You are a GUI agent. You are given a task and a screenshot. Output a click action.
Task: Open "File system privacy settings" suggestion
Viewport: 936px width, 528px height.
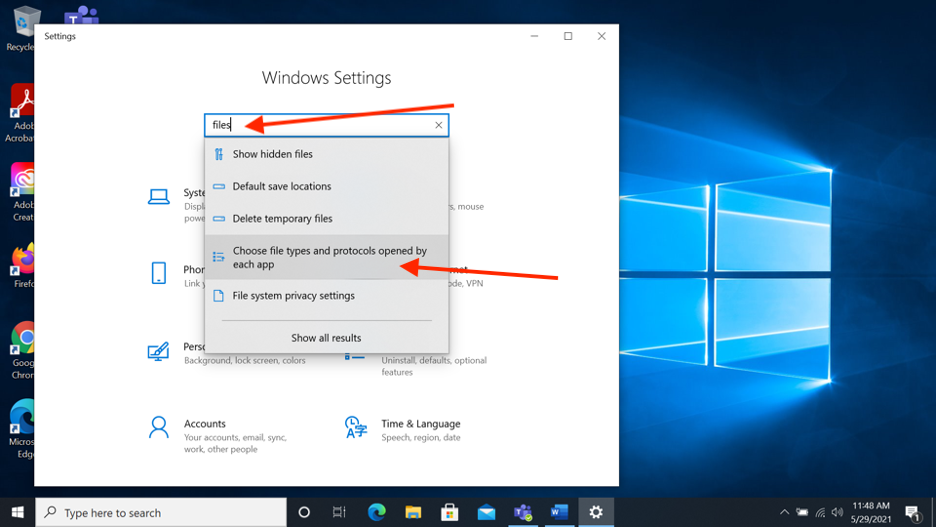click(x=293, y=295)
